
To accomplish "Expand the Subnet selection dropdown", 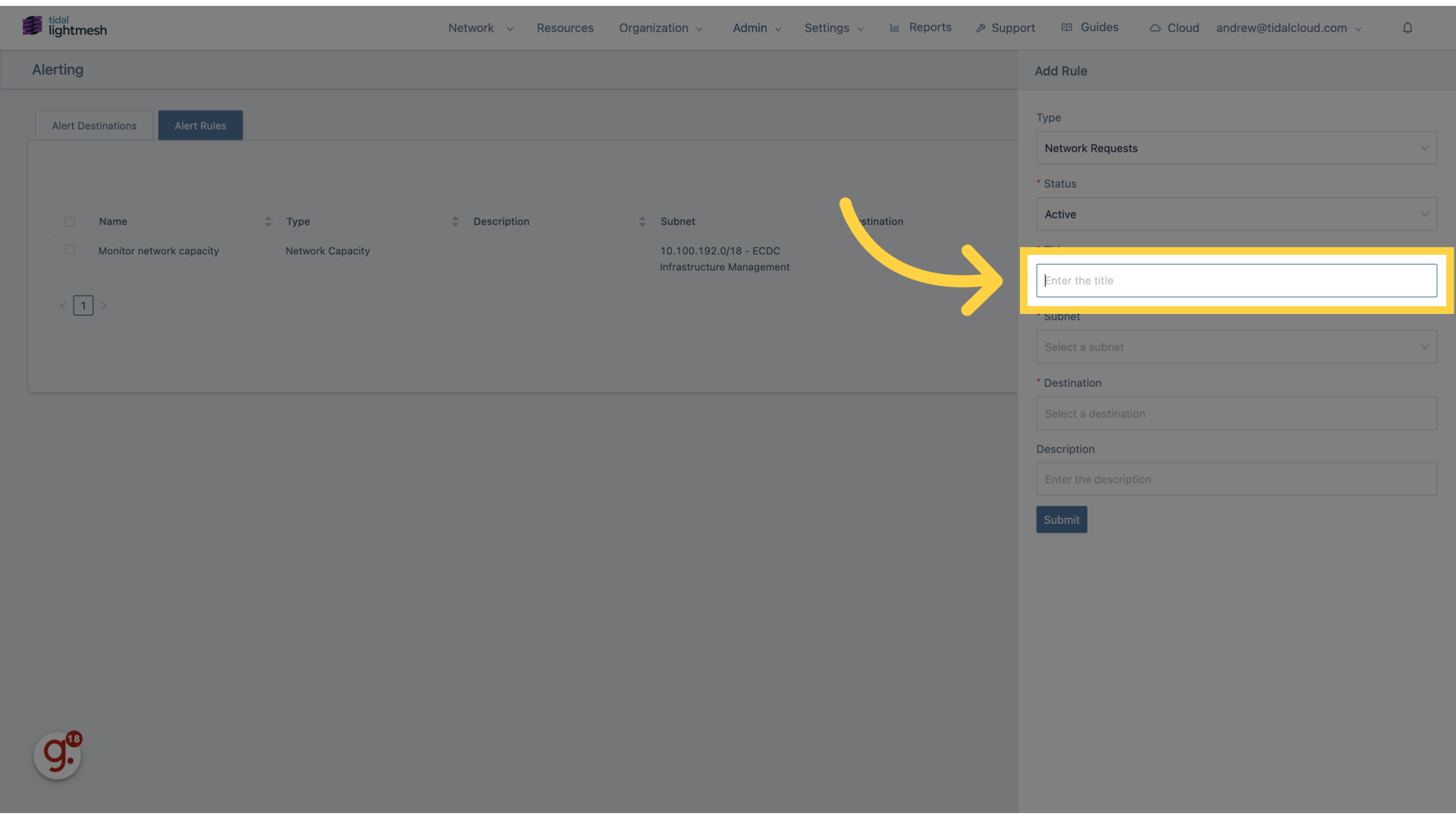I will [x=1237, y=347].
